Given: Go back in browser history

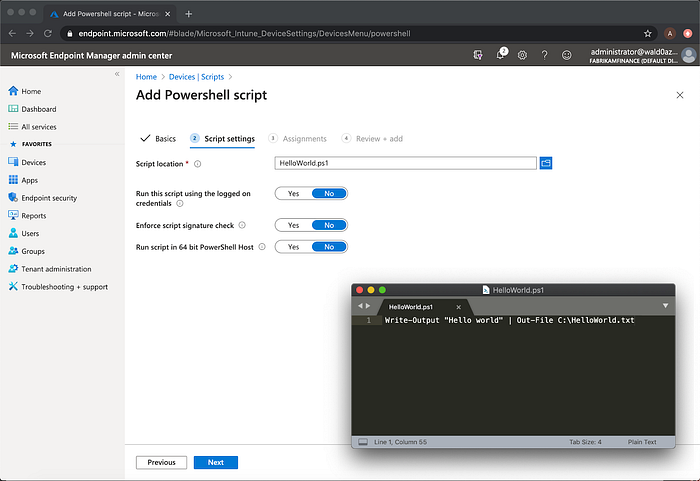Looking at the screenshot, I should 12,33.
